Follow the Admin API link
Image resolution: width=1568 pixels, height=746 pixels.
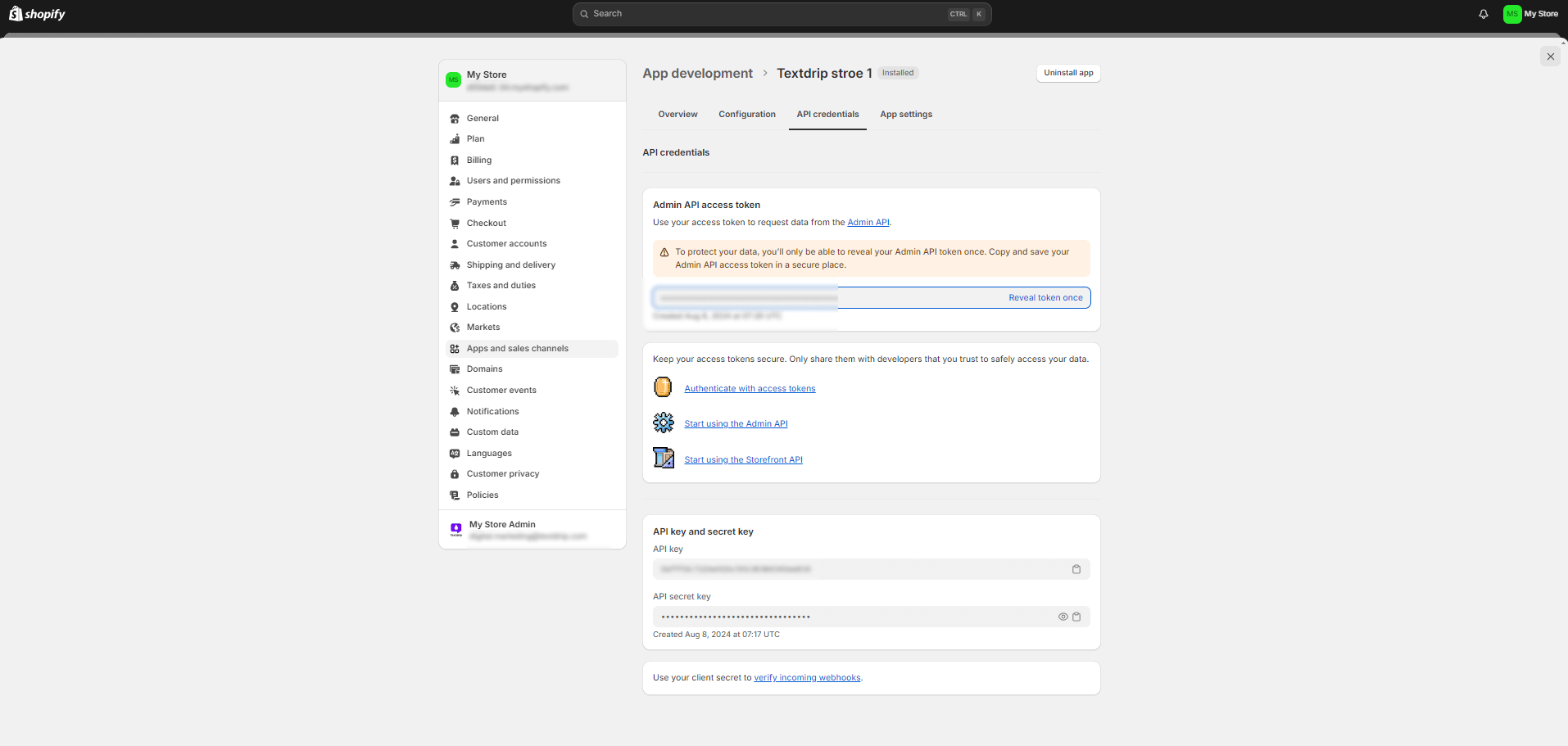coord(868,222)
